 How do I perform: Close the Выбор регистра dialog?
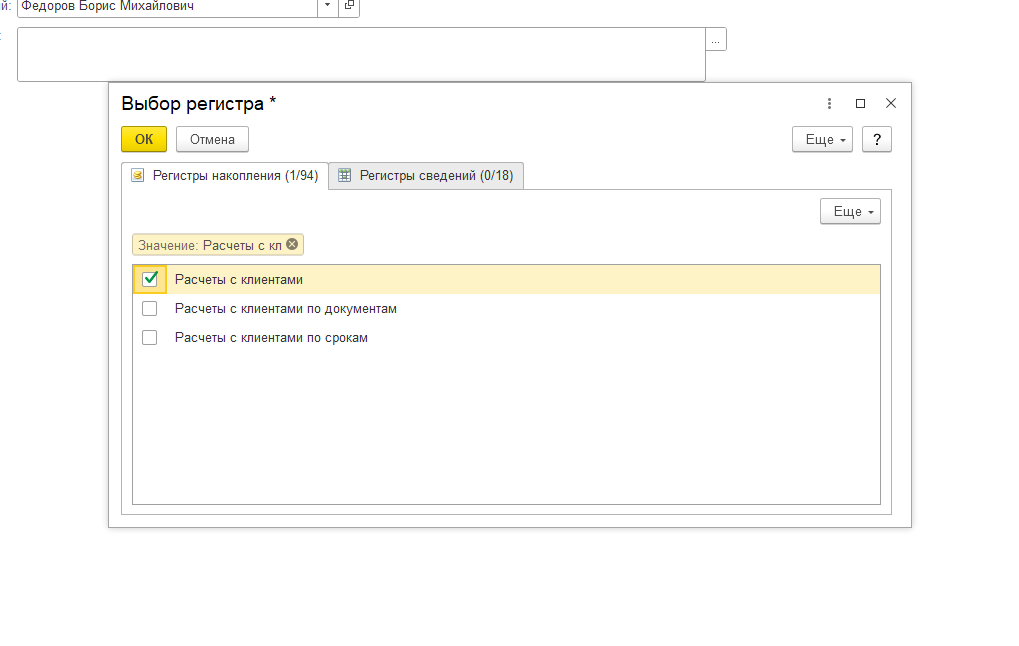(891, 103)
